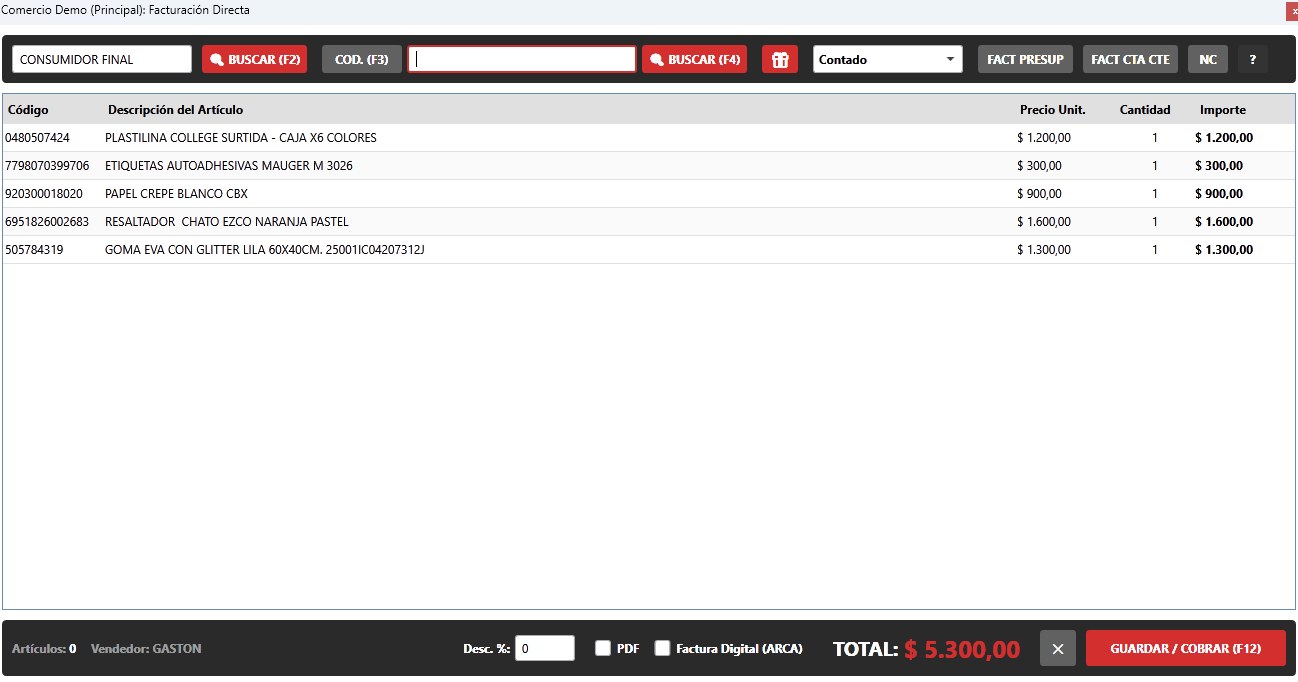Click the bold $ 1.600,00 importe amount

1224,222
